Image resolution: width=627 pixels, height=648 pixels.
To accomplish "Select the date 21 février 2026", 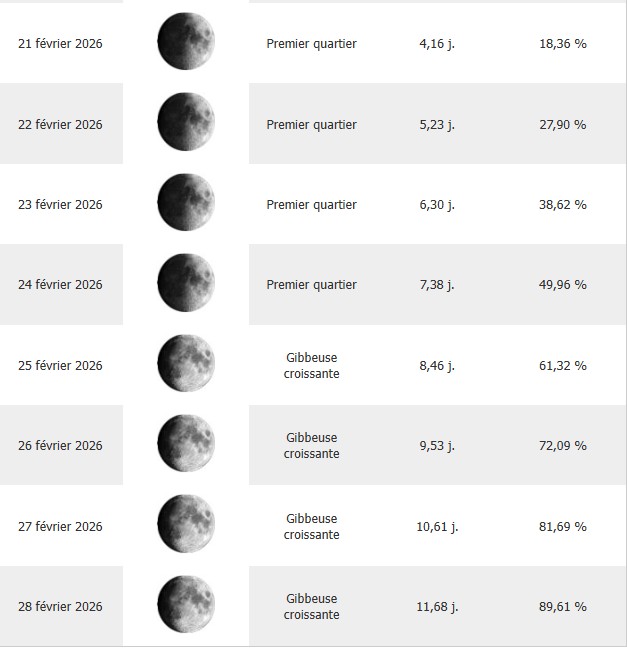I will tap(61, 44).
